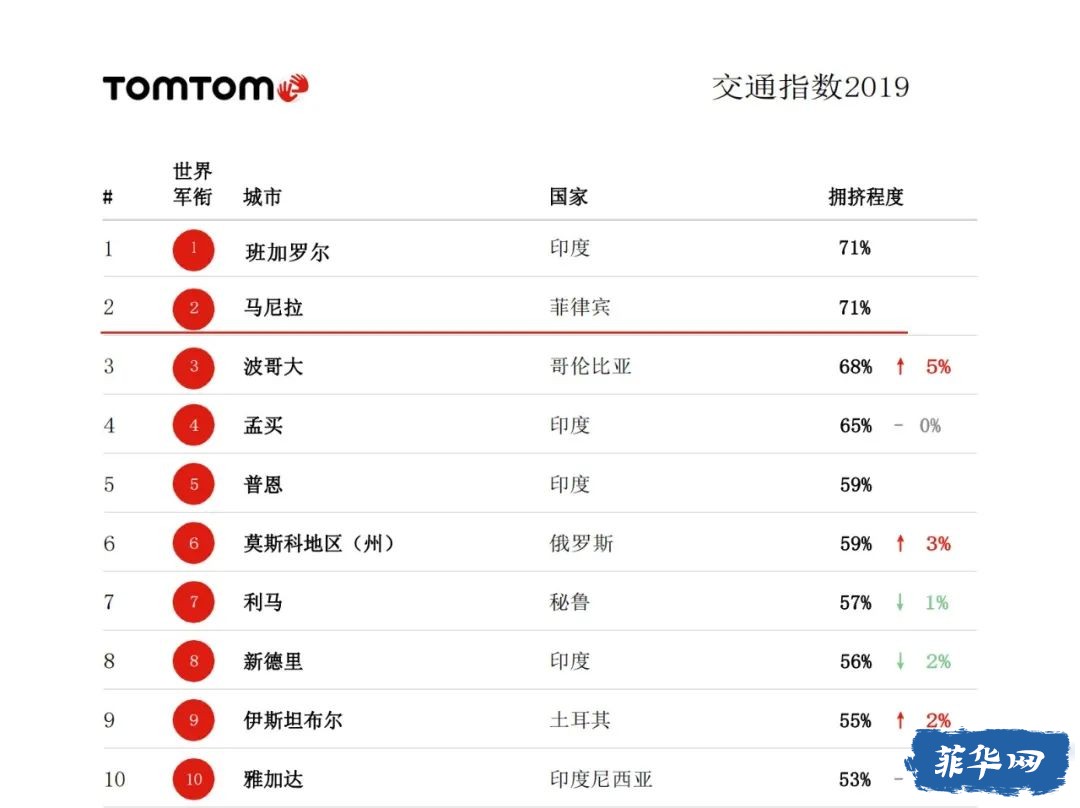Click the TomTom red hands logo
Image resolution: width=1080 pixels, height=808 pixels.
[x=293, y=87]
